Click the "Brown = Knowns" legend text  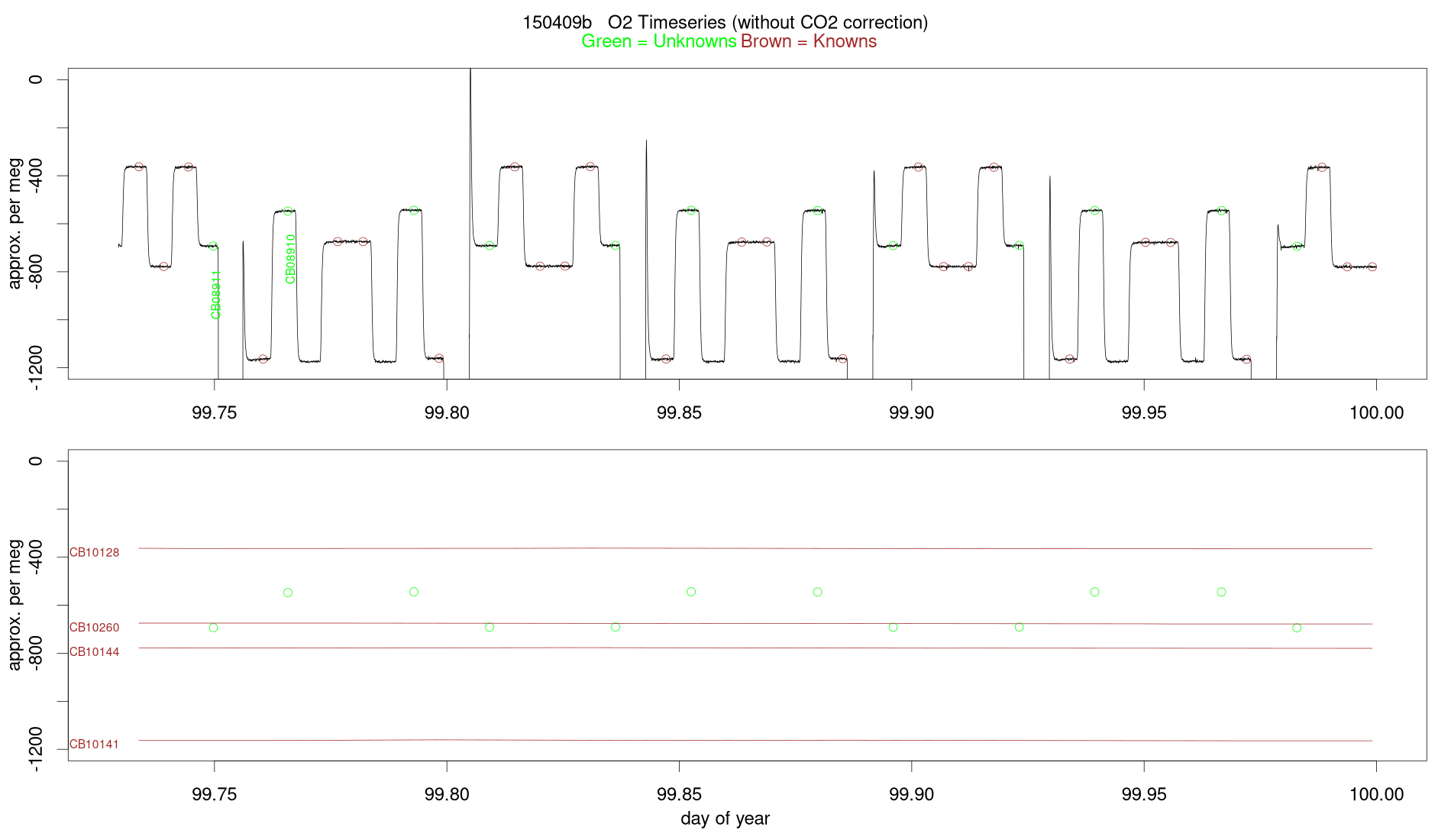809,41
